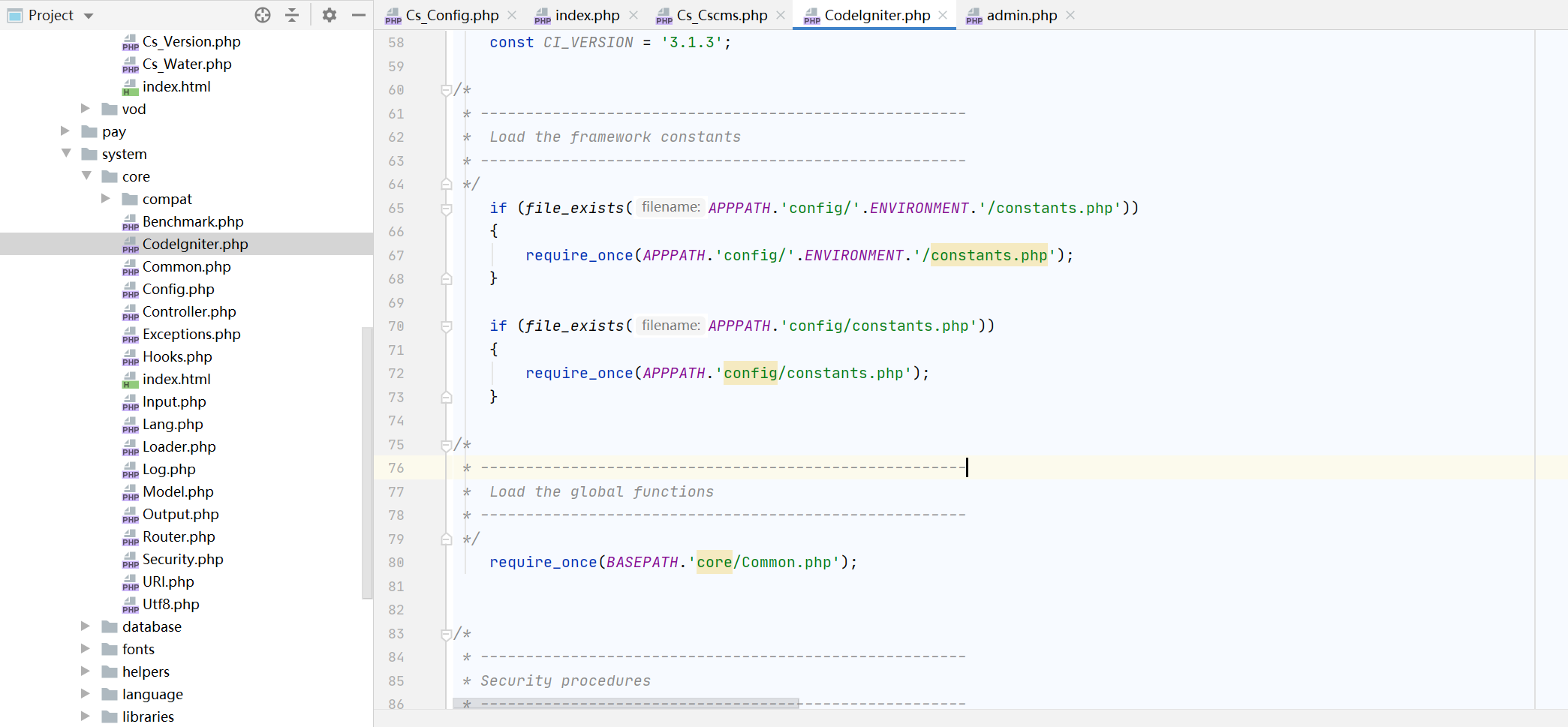Click the collapse all icon in Project panel

tap(292, 15)
